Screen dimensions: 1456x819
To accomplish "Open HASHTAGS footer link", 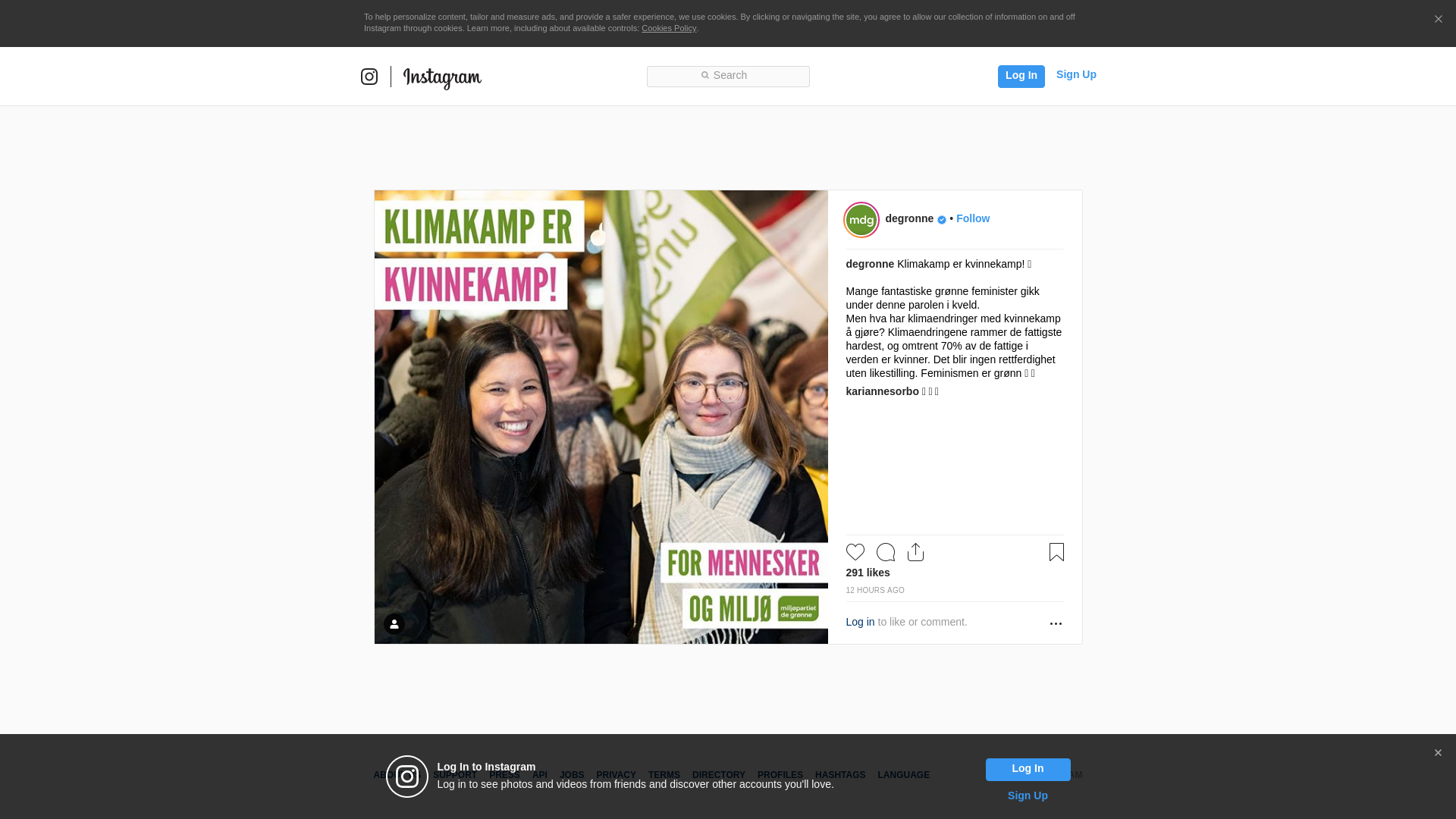I will tap(839, 775).
